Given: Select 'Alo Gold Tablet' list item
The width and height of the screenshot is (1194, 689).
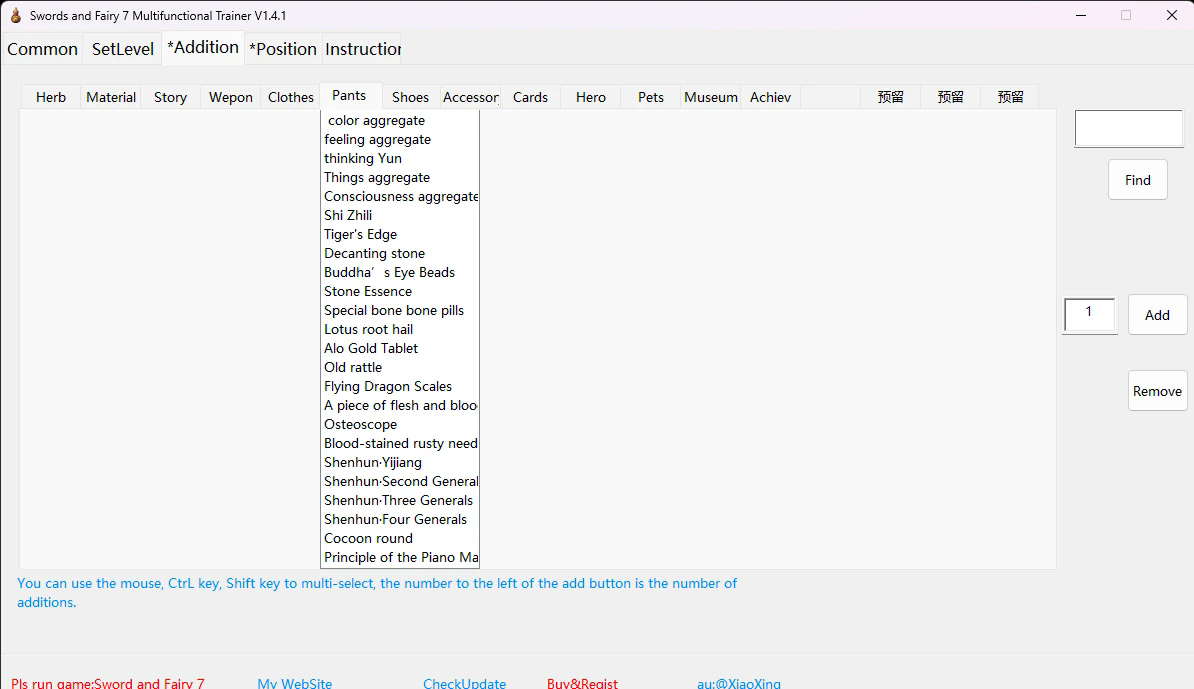Looking at the screenshot, I should [400, 349].
